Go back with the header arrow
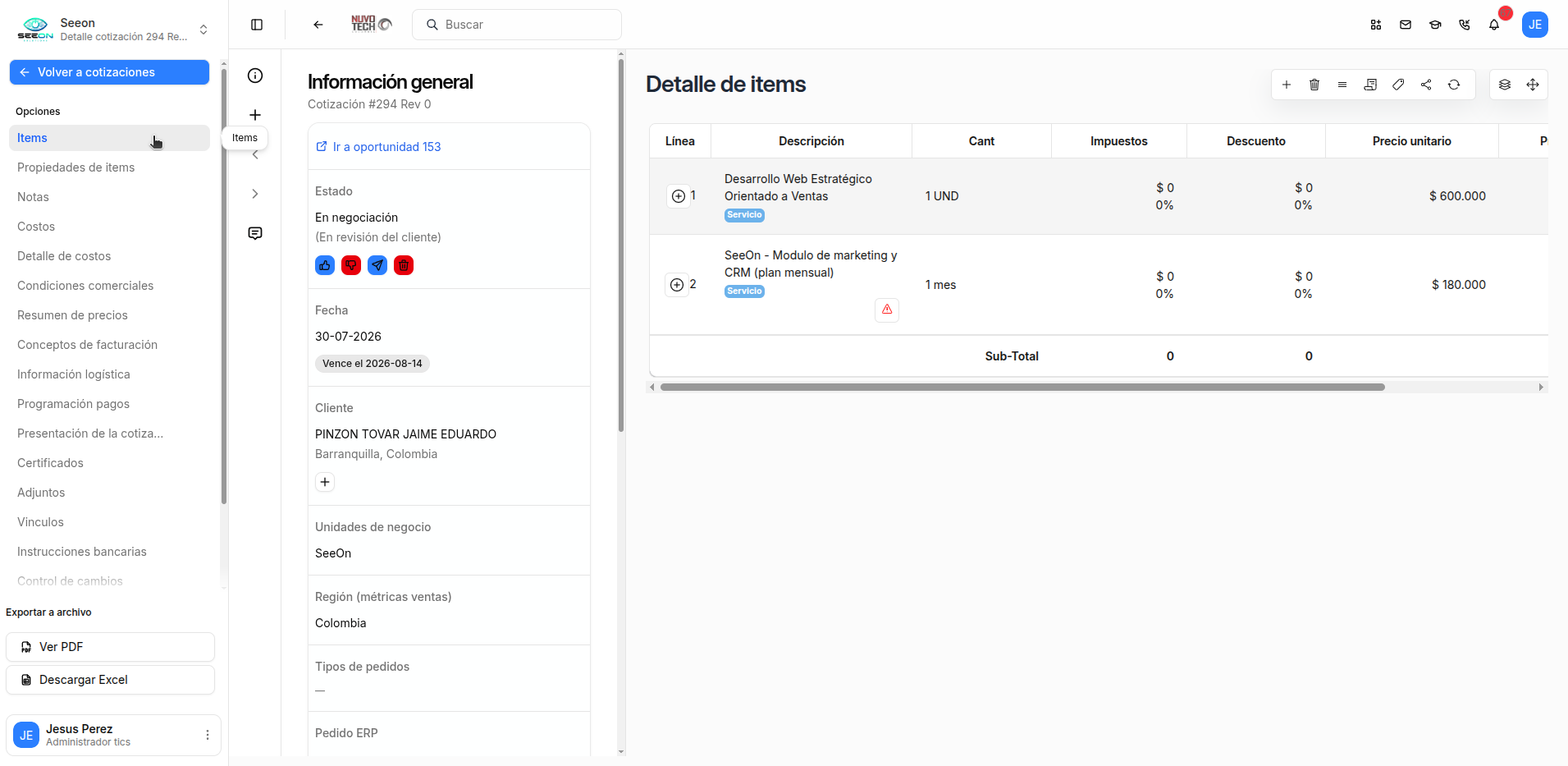 318,25
